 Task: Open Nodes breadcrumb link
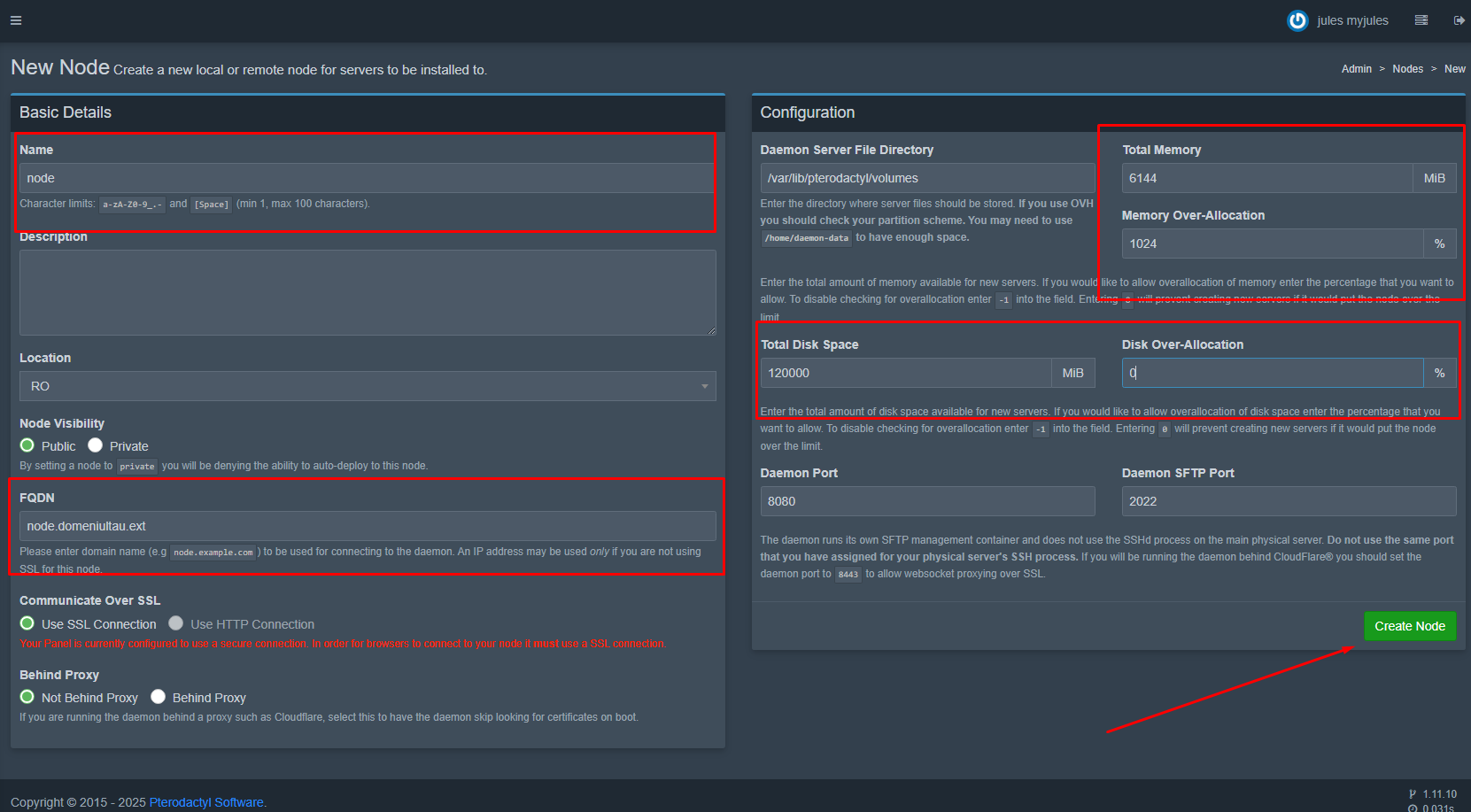1407,69
